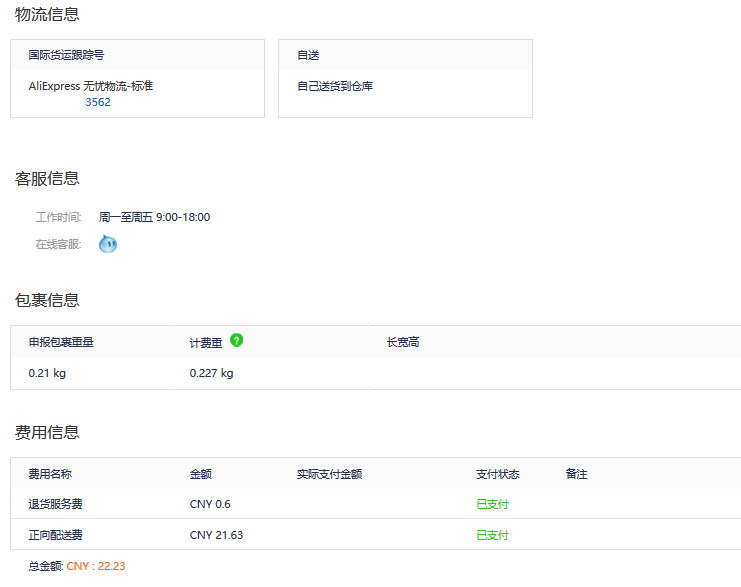Select the 国际货运跟踪号 card header
This screenshot has height=587, width=741.
coord(66,55)
